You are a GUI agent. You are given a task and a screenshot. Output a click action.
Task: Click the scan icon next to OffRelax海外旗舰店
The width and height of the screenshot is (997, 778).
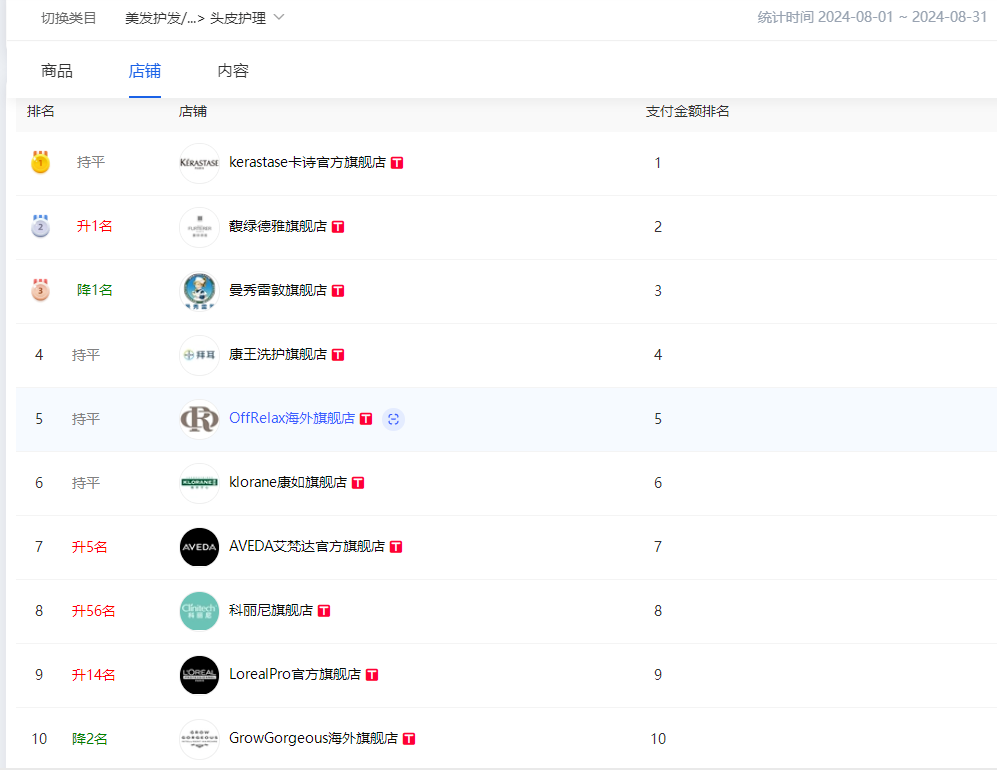[x=394, y=419]
